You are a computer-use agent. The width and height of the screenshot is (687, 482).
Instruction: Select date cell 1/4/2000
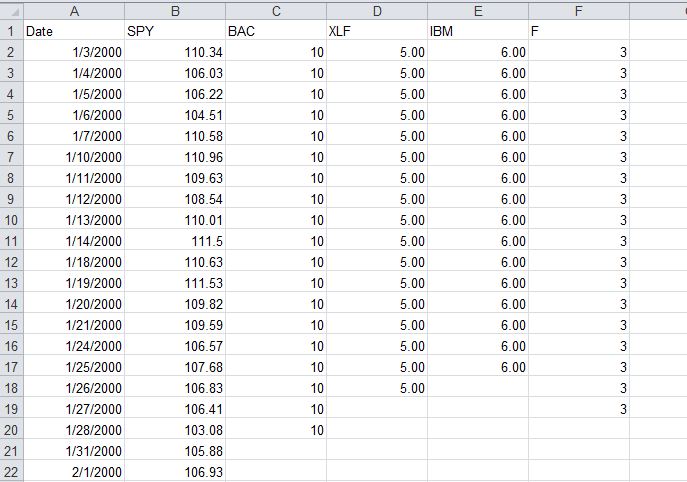74,73
